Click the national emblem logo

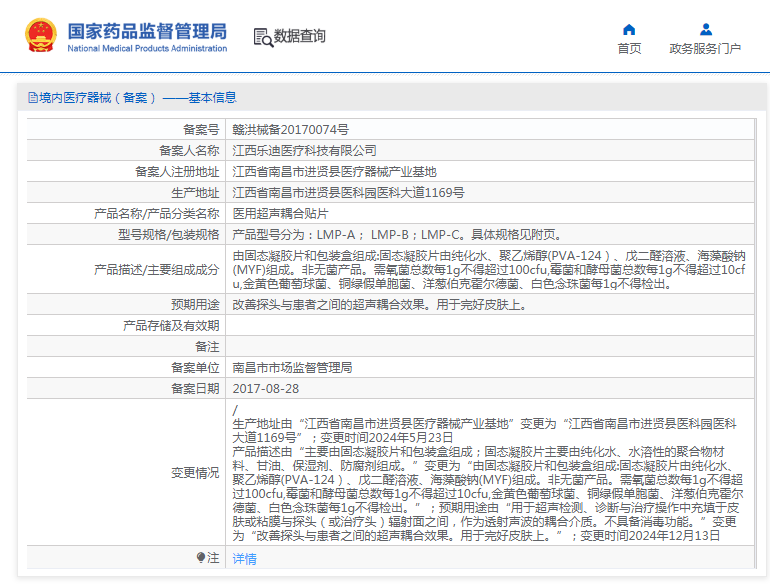coord(41,35)
